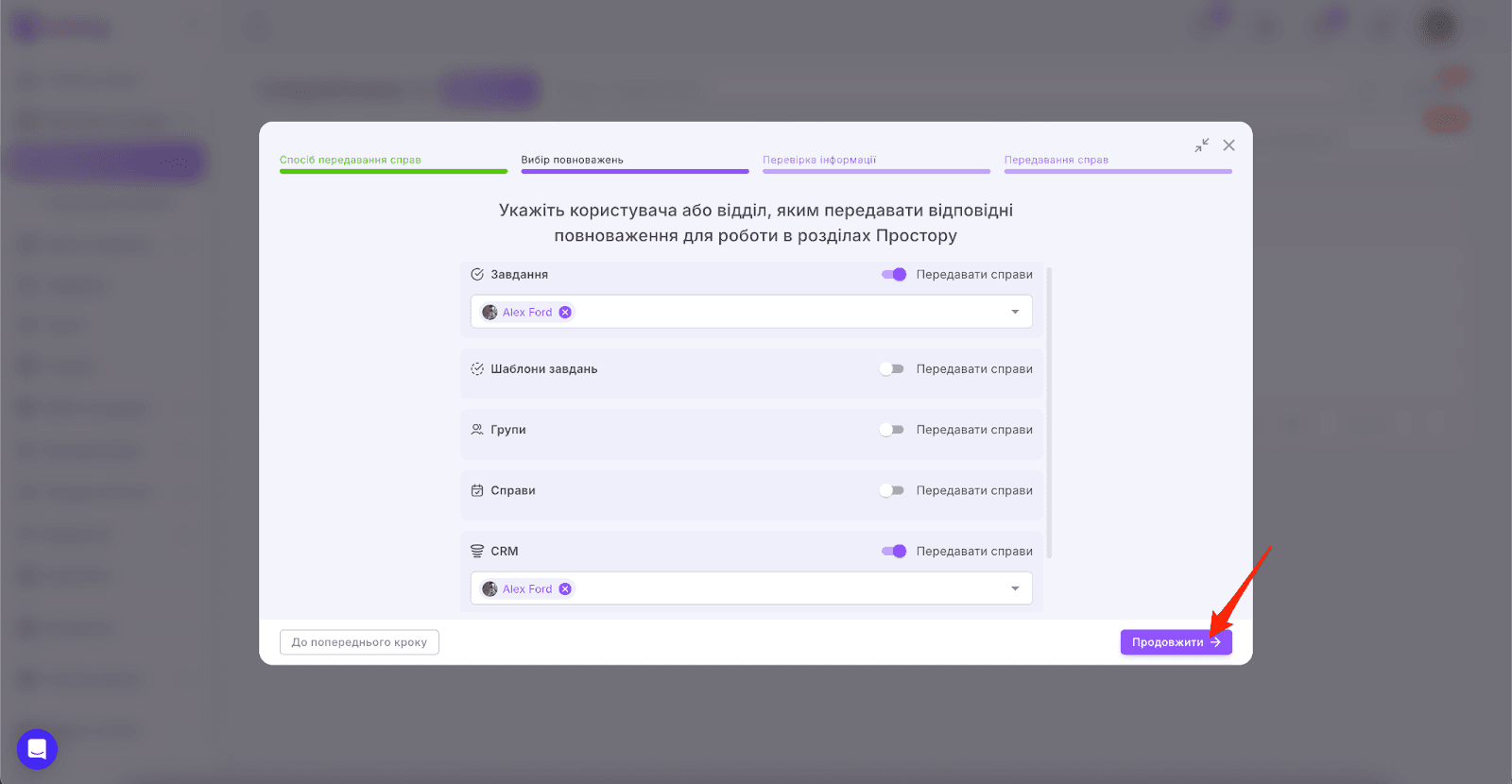Go to the Спосіб передавання справ step

(x=393, y=162)
